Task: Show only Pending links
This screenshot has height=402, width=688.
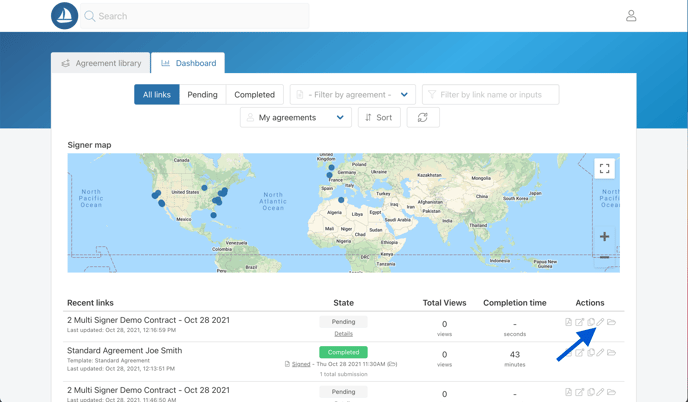Action: 202,94
